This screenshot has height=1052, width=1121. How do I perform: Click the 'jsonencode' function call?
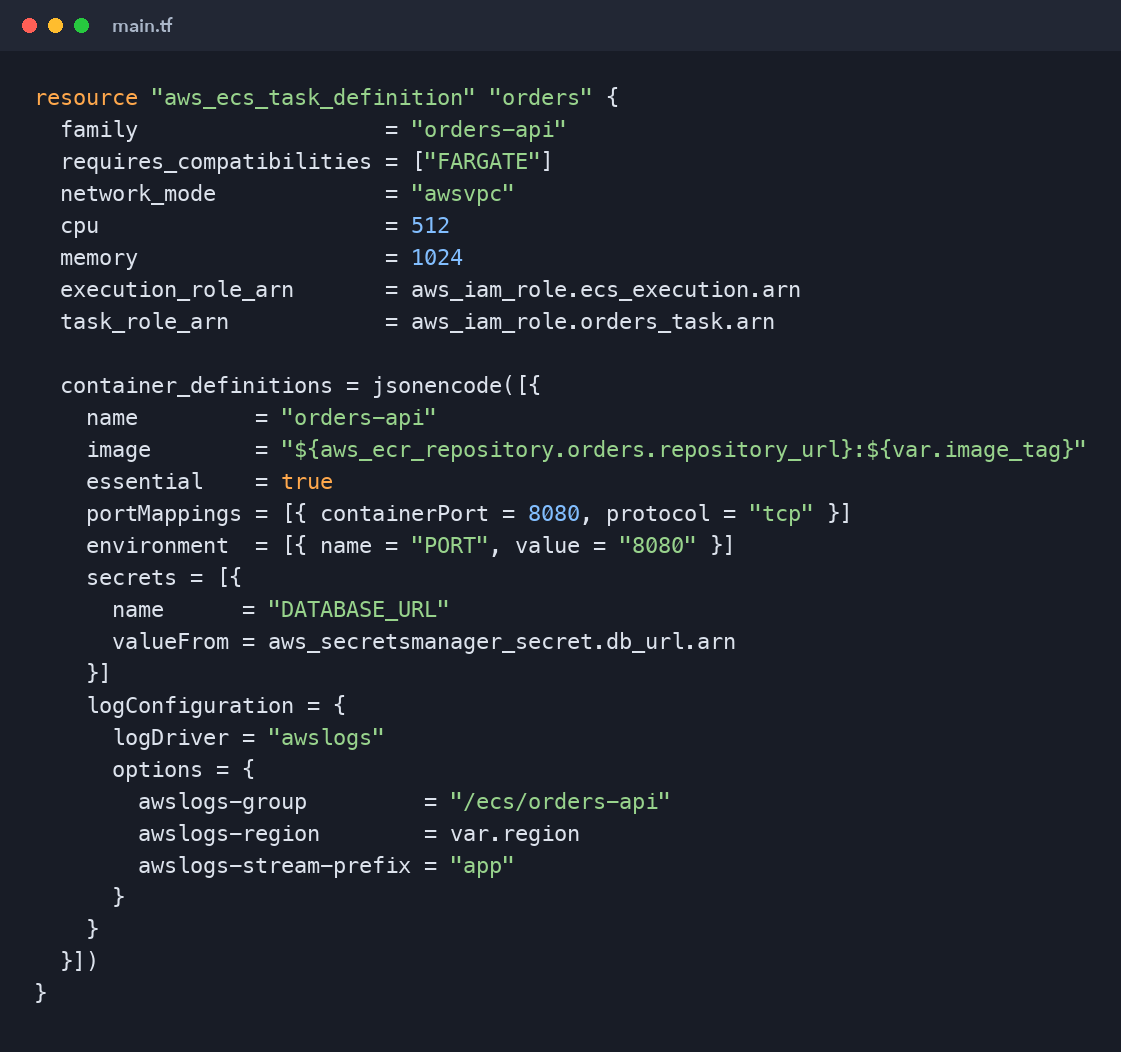click(437, 385)
